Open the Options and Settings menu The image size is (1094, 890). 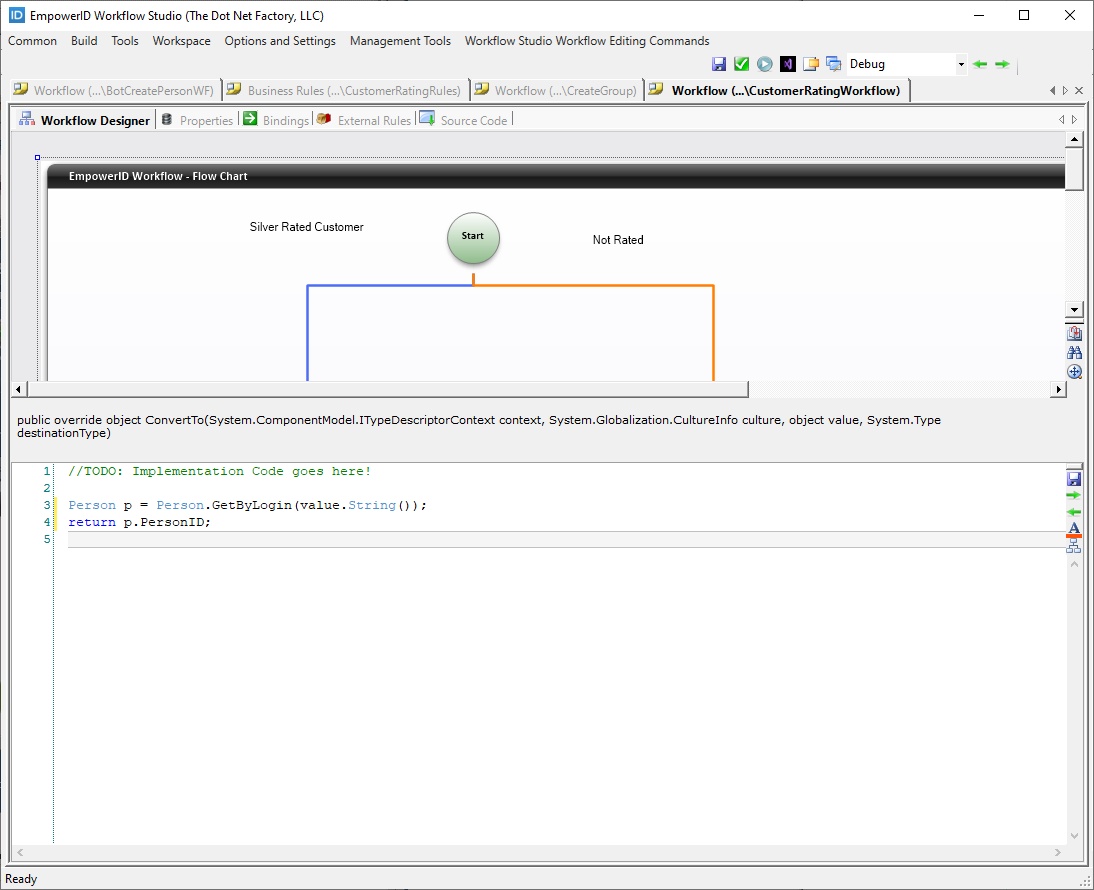click(x=280, y=41)
